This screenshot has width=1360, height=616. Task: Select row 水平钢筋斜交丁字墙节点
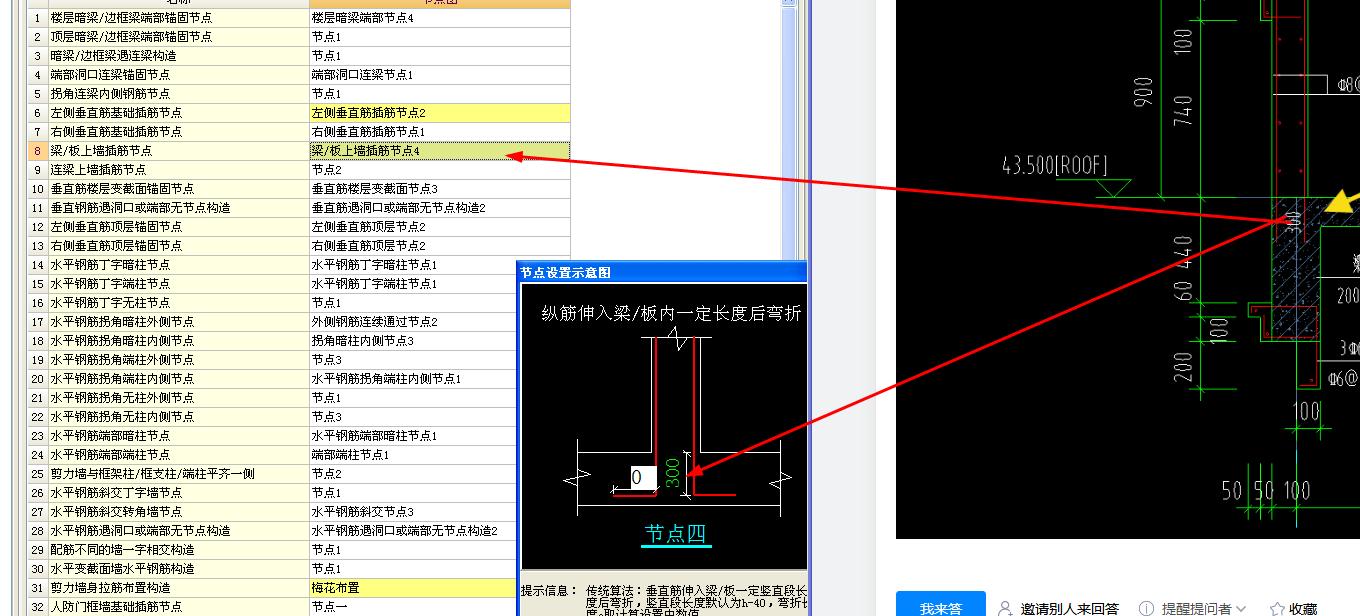tap(178, 493)
